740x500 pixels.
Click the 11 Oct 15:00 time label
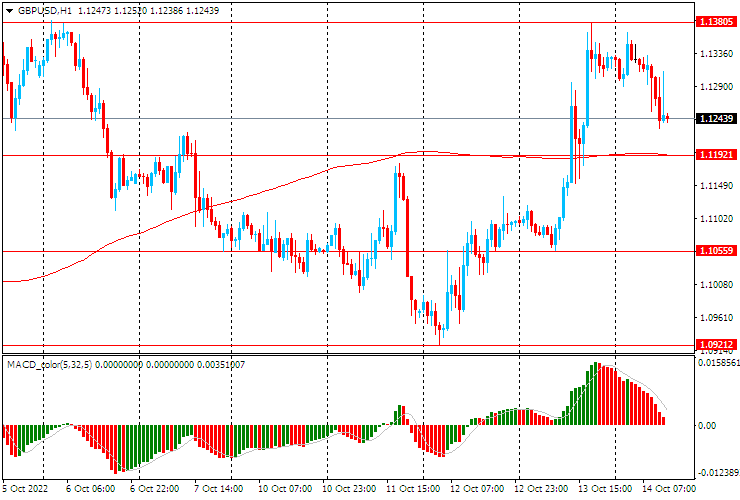(x=413, y=488)
